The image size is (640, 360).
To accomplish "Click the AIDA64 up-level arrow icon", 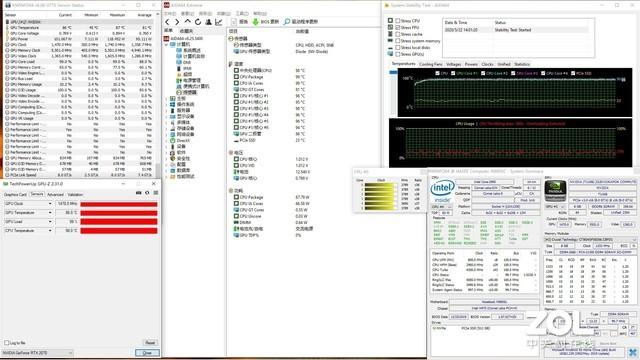I will tap(187, 22).
